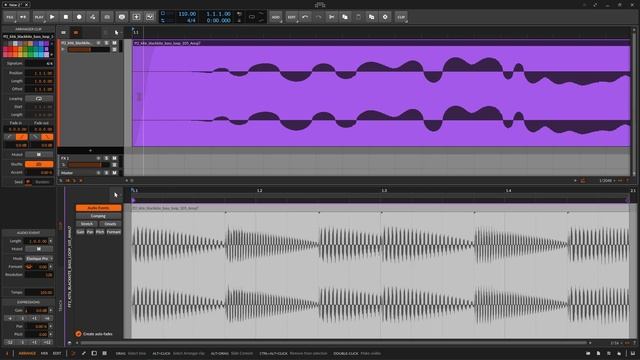Image resolution: width=640 pixels, height=360 pixels.
Task: Click the Undo arrow in the toolbar
Action: [305, 17]
